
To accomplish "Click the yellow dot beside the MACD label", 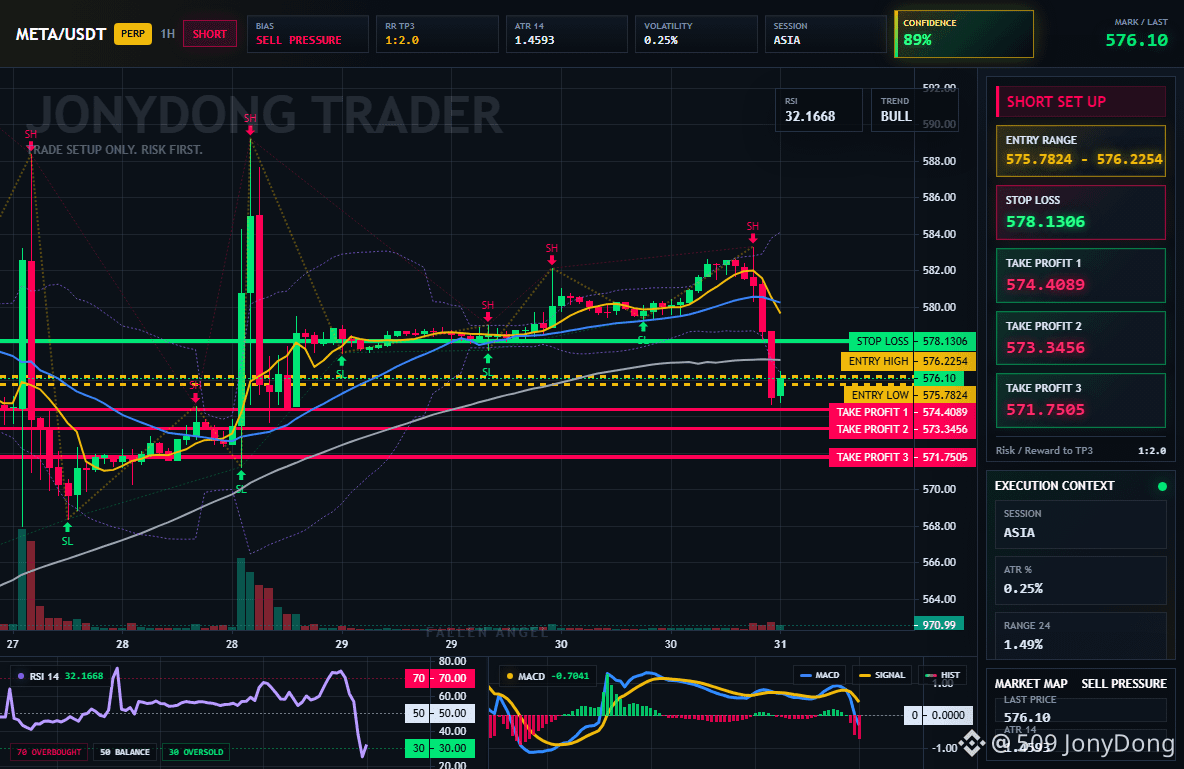I will [x=510, y=676].
